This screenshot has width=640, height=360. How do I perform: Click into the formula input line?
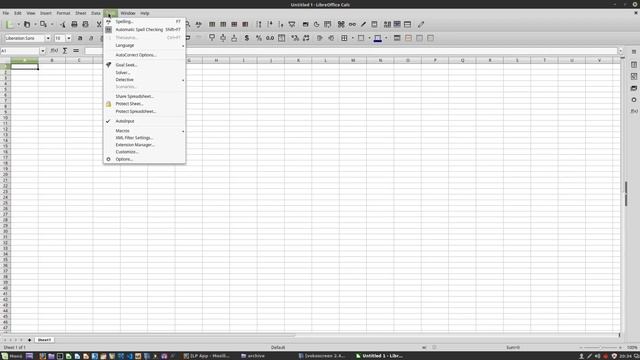351,51
